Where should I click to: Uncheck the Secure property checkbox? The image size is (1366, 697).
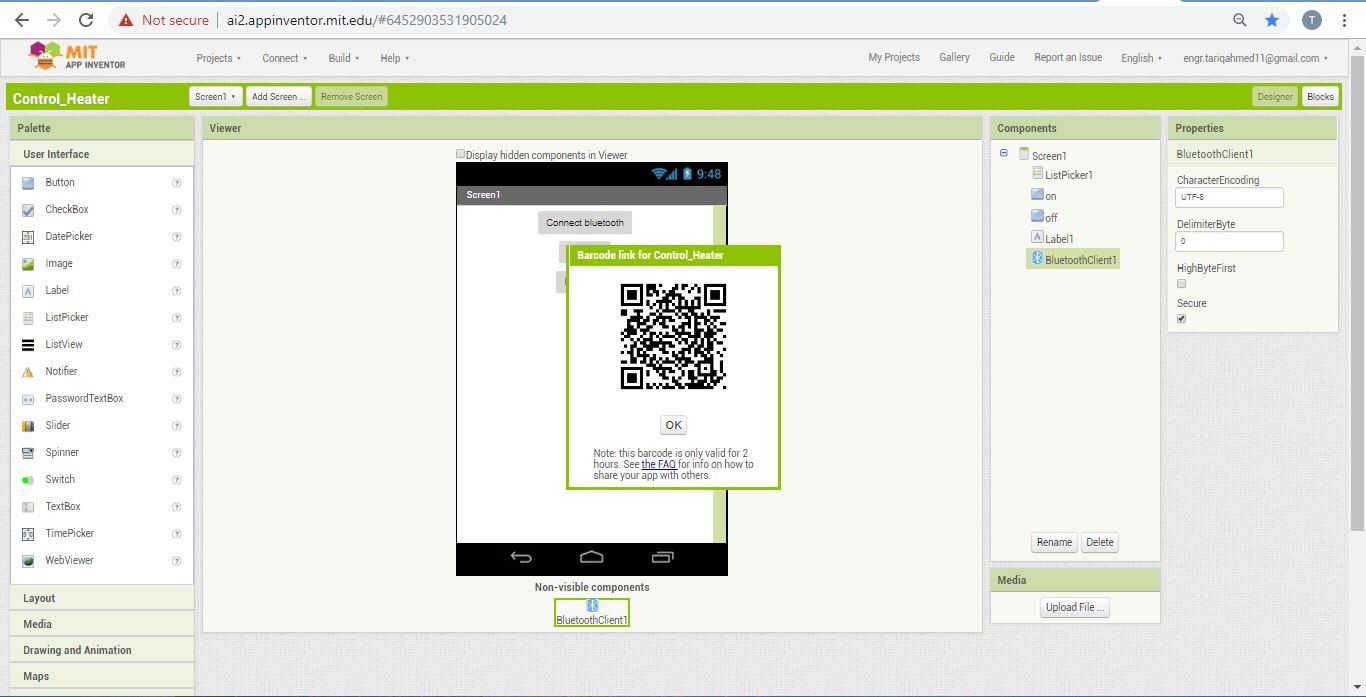pyautogui.click(x=1182, y=319)
